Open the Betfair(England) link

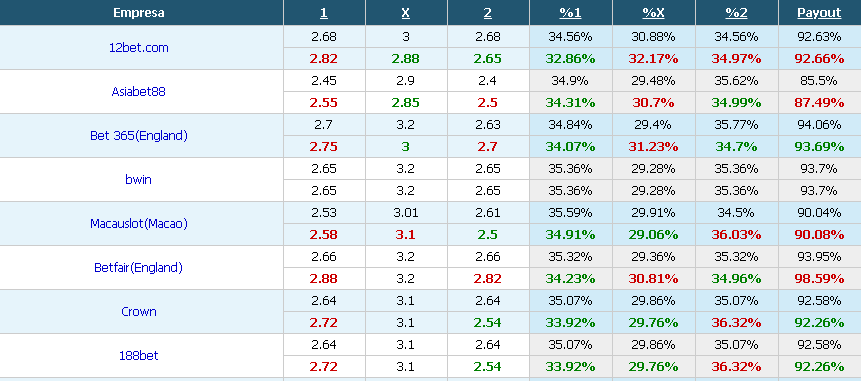138,267
